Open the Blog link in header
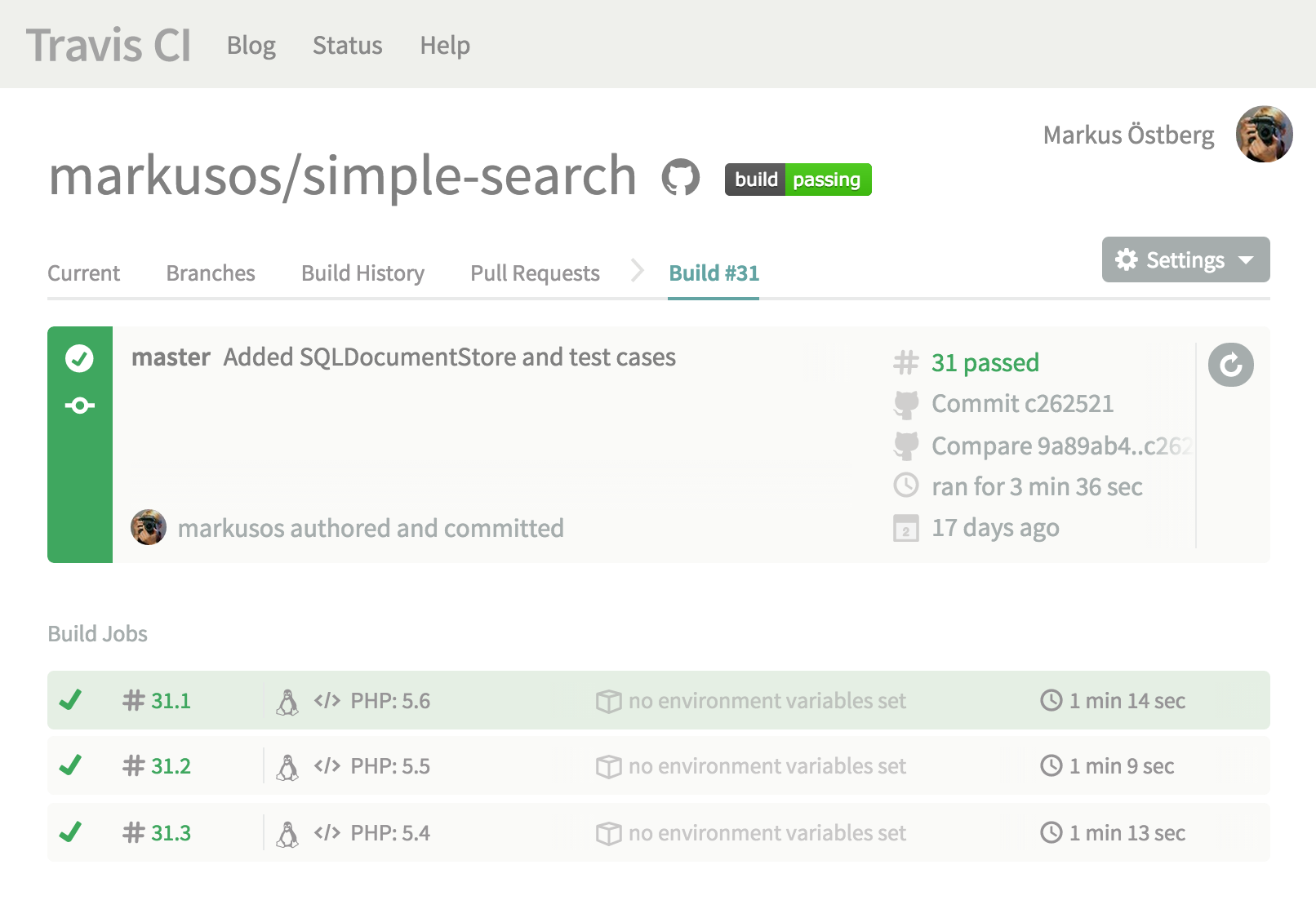The width and height of the screenshot is (1316, 909). click(251, 46)
